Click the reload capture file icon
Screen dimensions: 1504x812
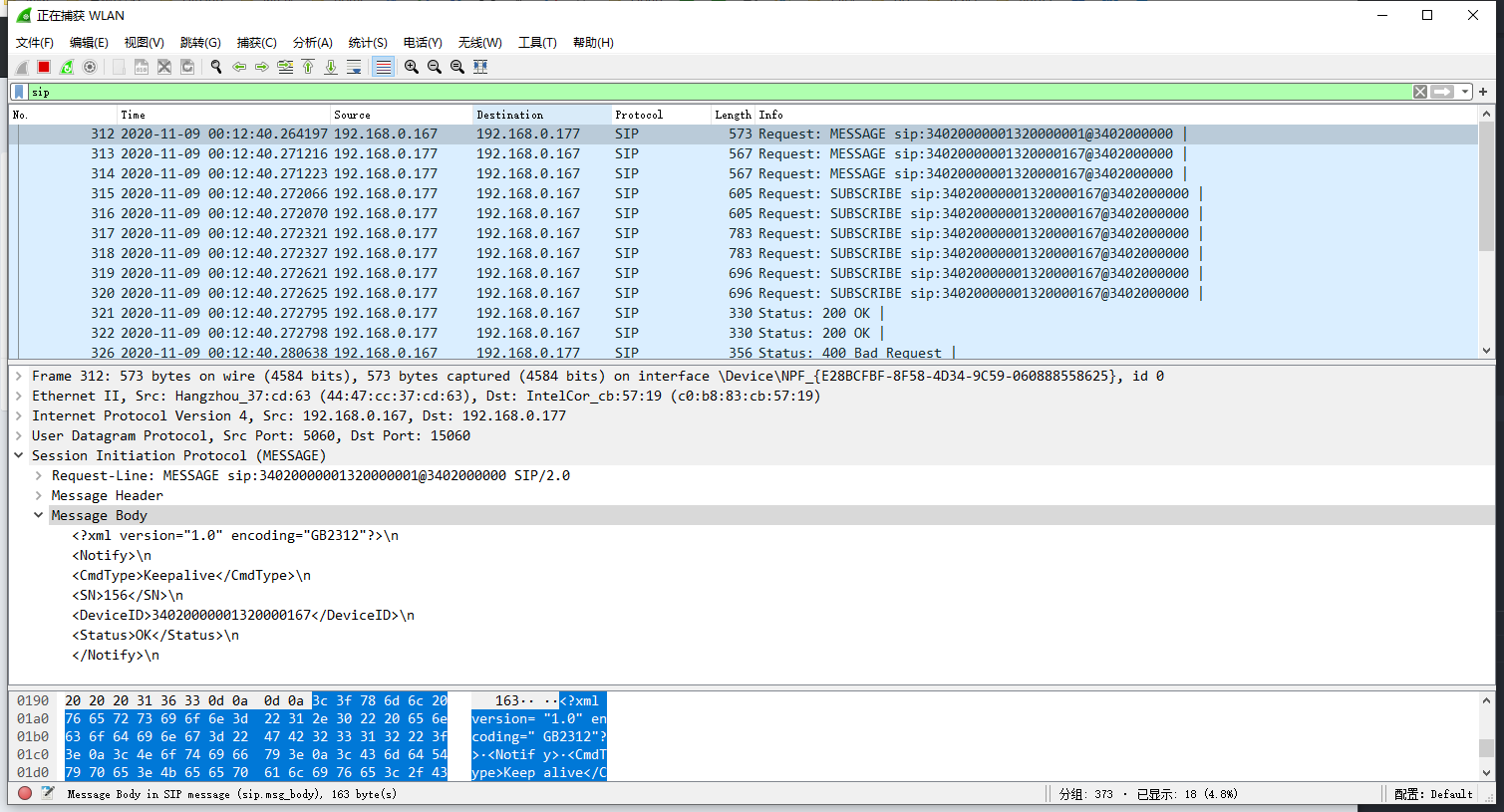[187, 67]
